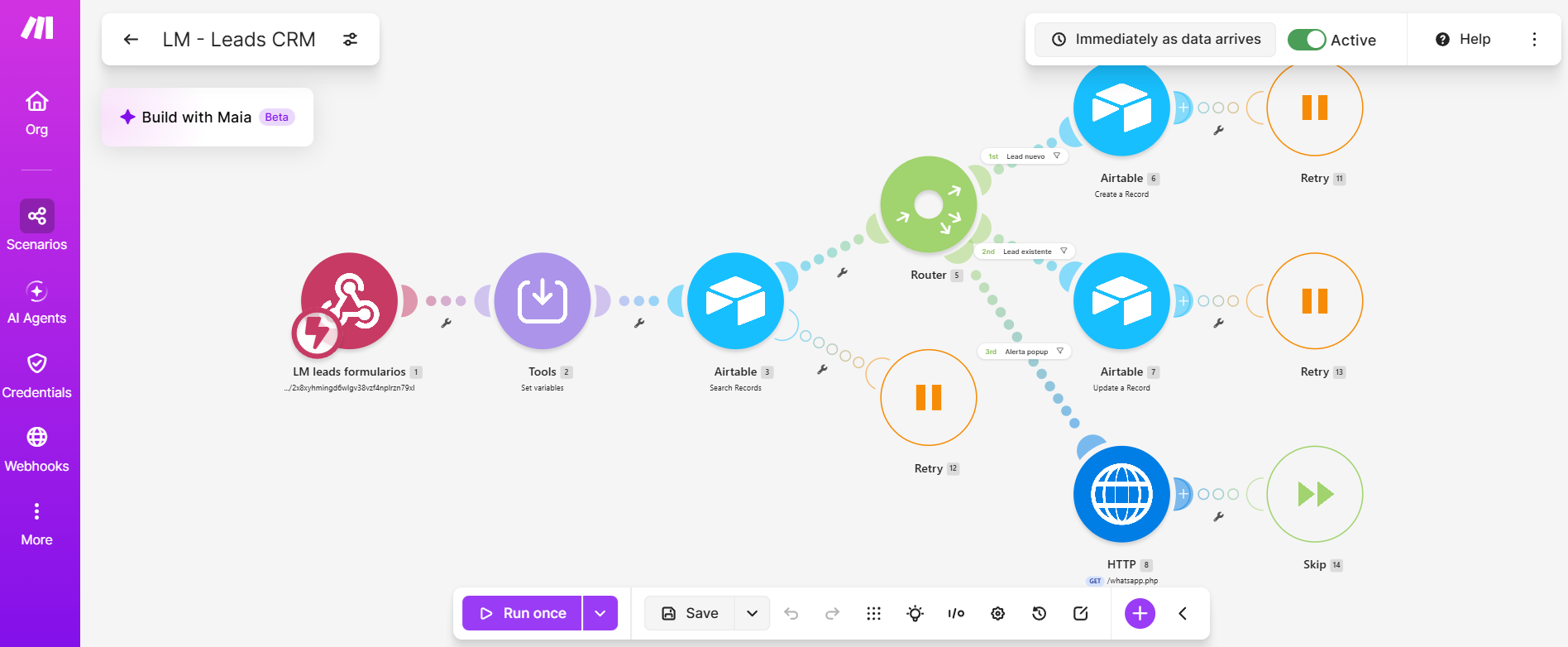Screen dimensions: 1568x647
Task: Click the Run once button
Action: coord(522,613)
